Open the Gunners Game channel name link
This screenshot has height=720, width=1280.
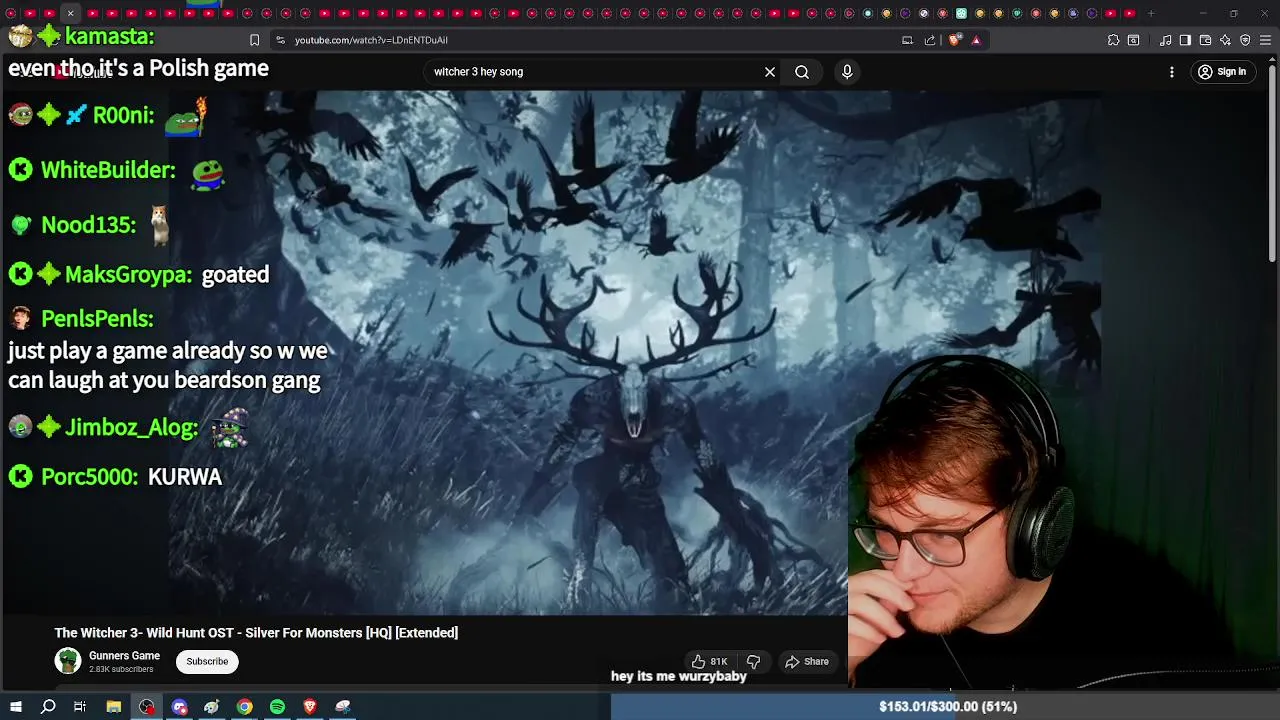(x=124, y=656)
